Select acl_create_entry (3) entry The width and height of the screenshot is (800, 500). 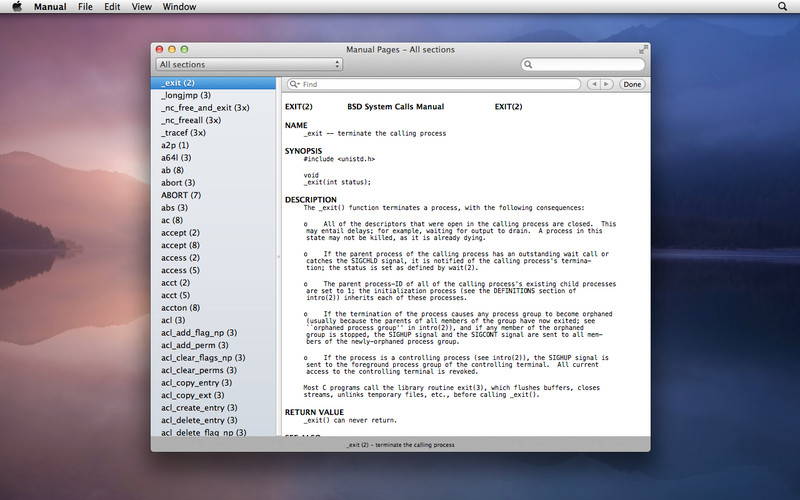pos(213,408)
